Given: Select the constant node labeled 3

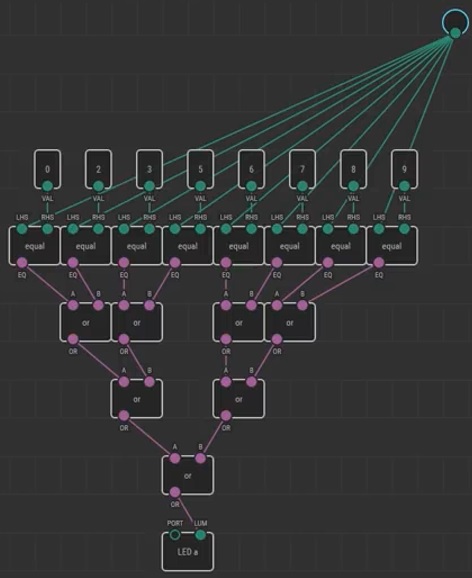Looking at the screenshot, I should pyautogui.click(x=149, y=169).
